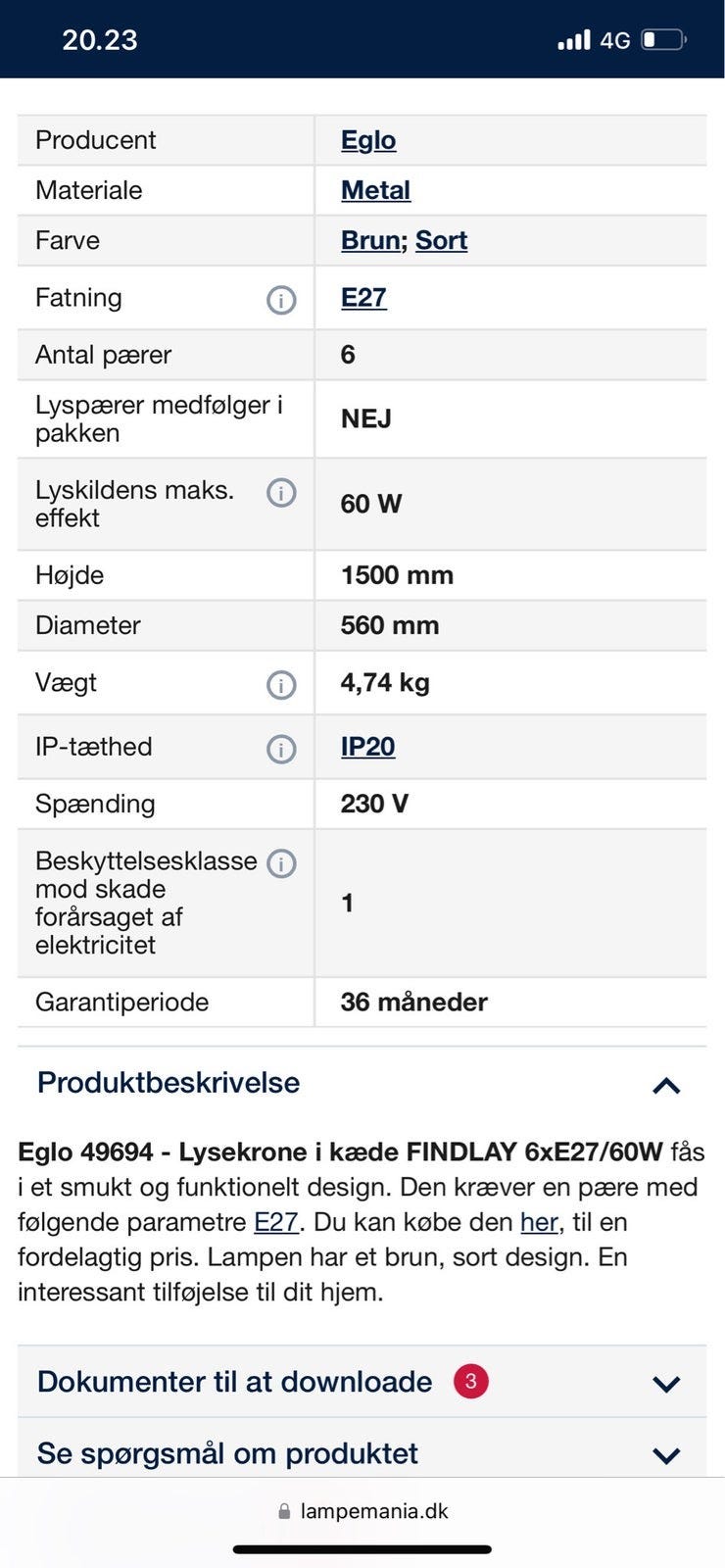The image size is (725, 1568).
Task: Tap the lampemania.dk address bar
Action: pyautogui.click(x=373, y=1511)
